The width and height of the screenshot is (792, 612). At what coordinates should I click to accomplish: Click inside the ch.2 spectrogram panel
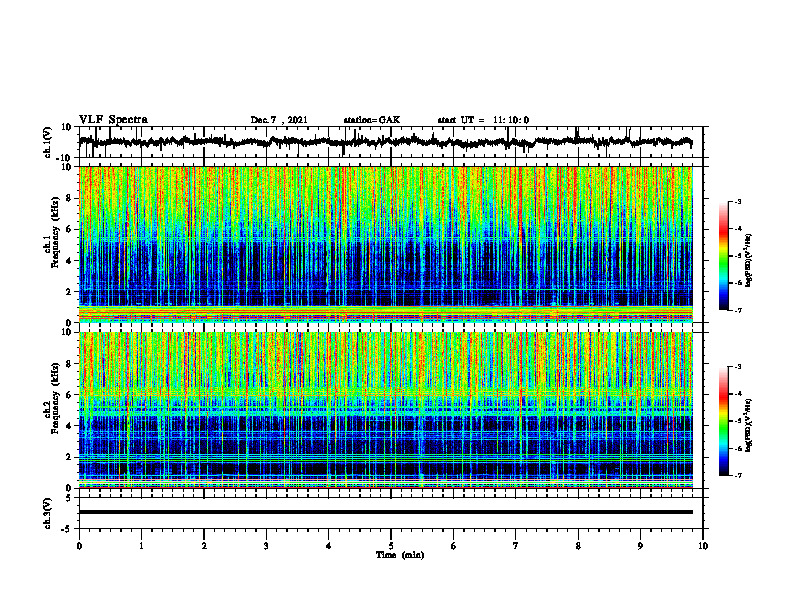[385, 410]
